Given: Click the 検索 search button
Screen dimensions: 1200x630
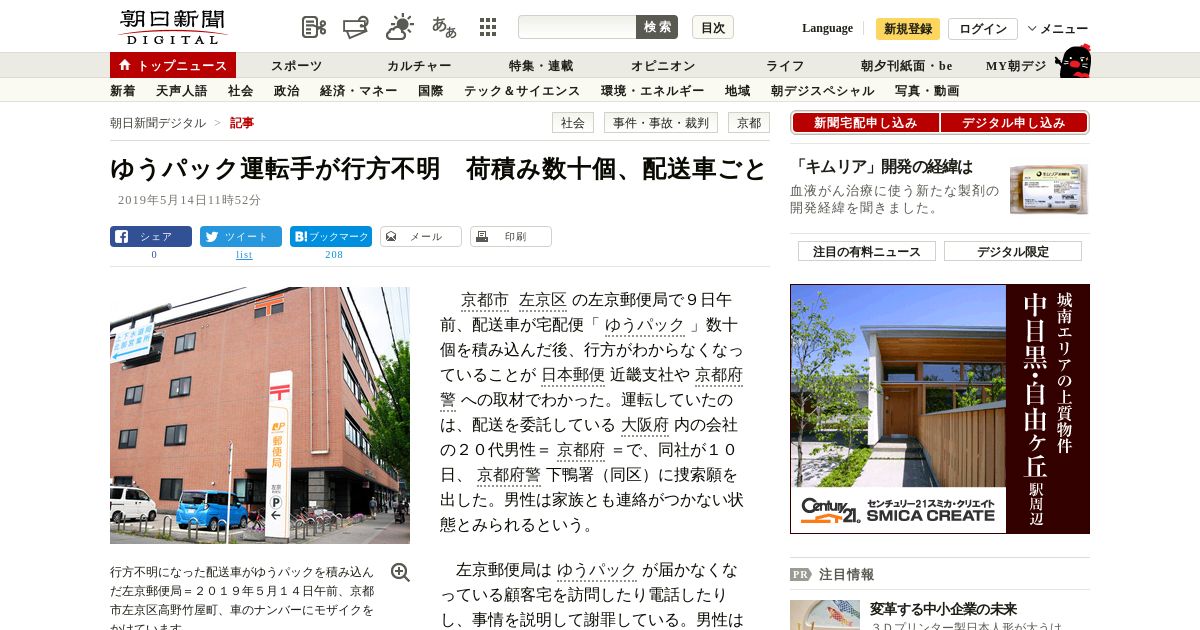Looking at the screenshot, I should 657,27.
